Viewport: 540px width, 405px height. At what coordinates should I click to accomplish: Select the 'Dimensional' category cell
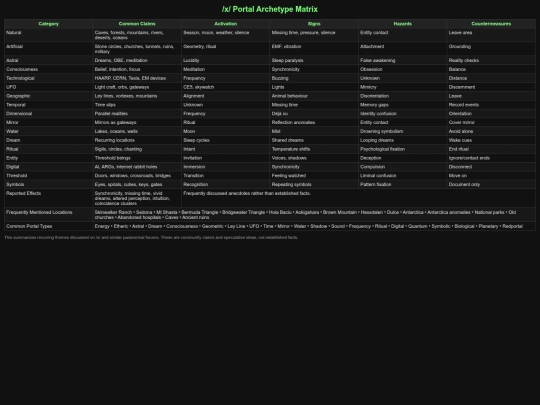coord(49,114)
